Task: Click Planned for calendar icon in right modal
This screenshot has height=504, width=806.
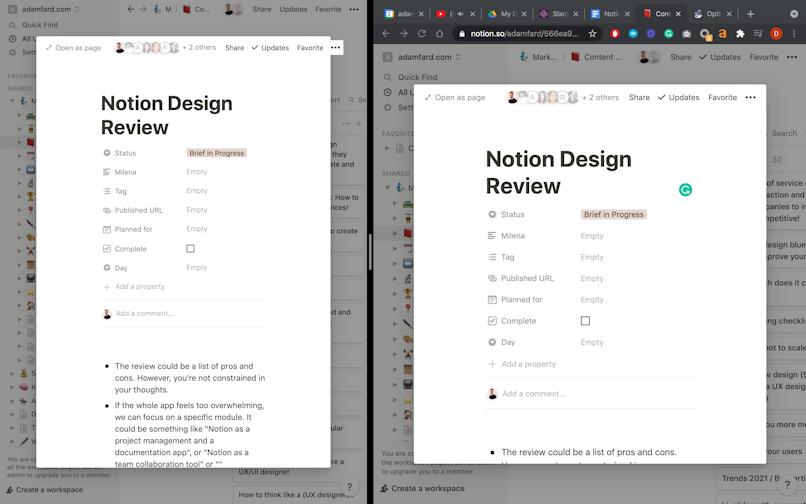Action: pos(492,300)
